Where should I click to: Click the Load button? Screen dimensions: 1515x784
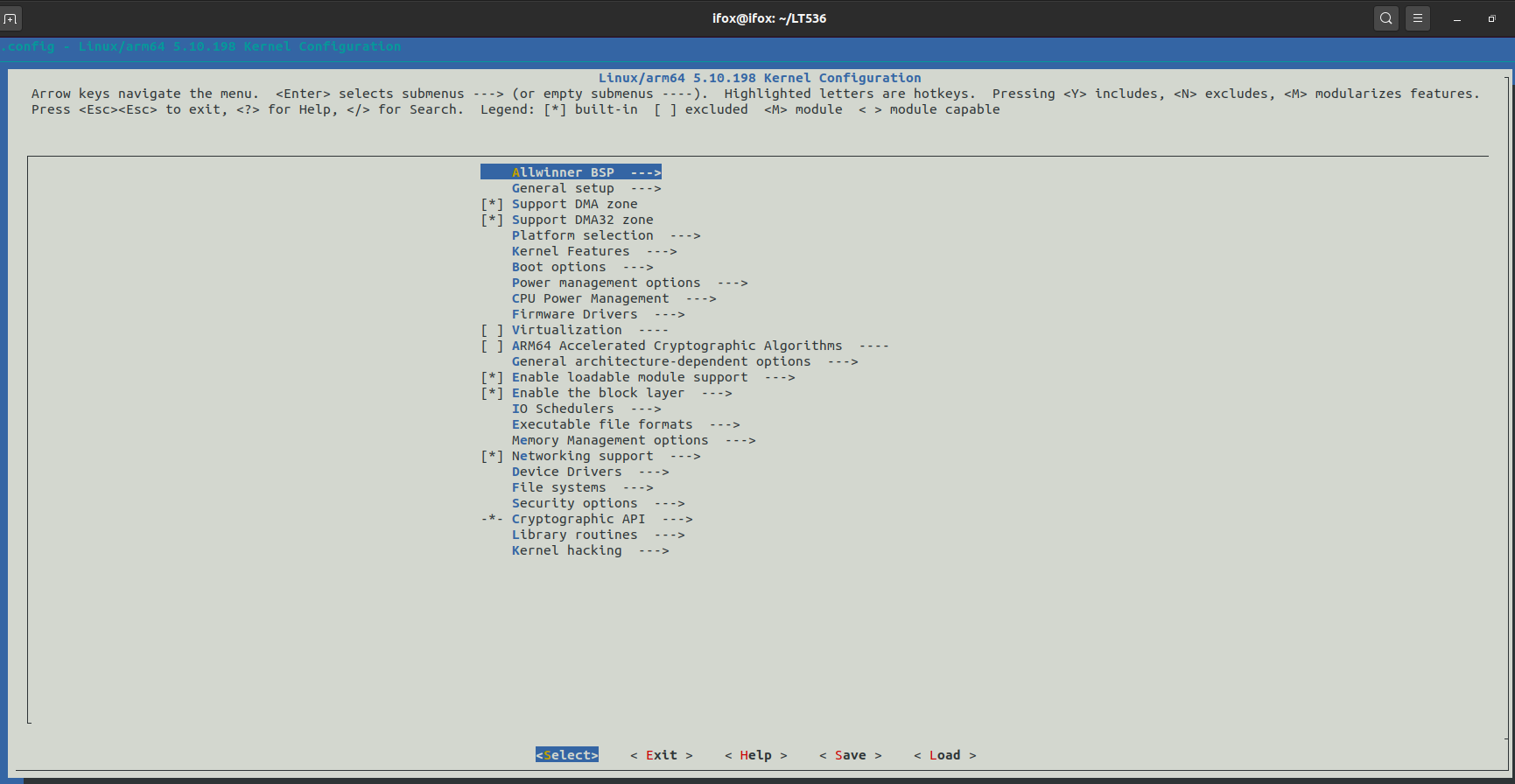tap(945, 755)
